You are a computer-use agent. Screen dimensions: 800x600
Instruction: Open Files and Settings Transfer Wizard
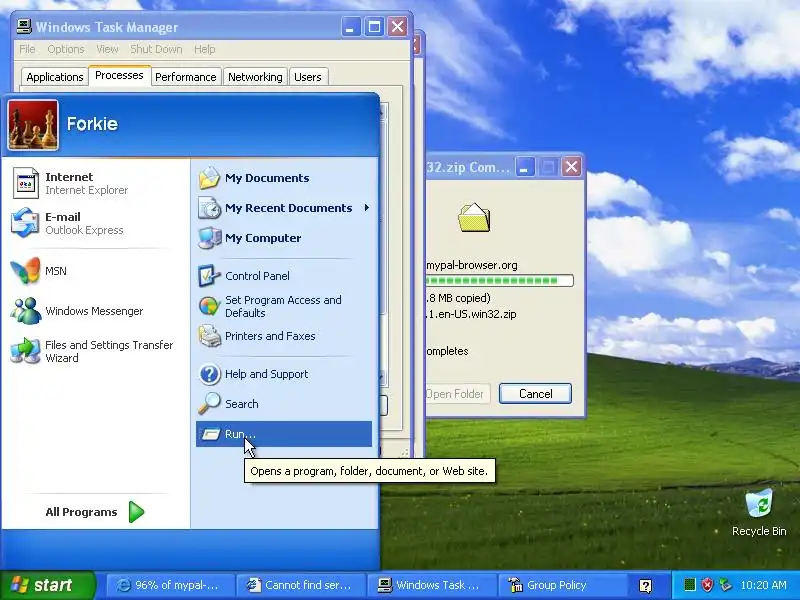[x=95, y=351]
